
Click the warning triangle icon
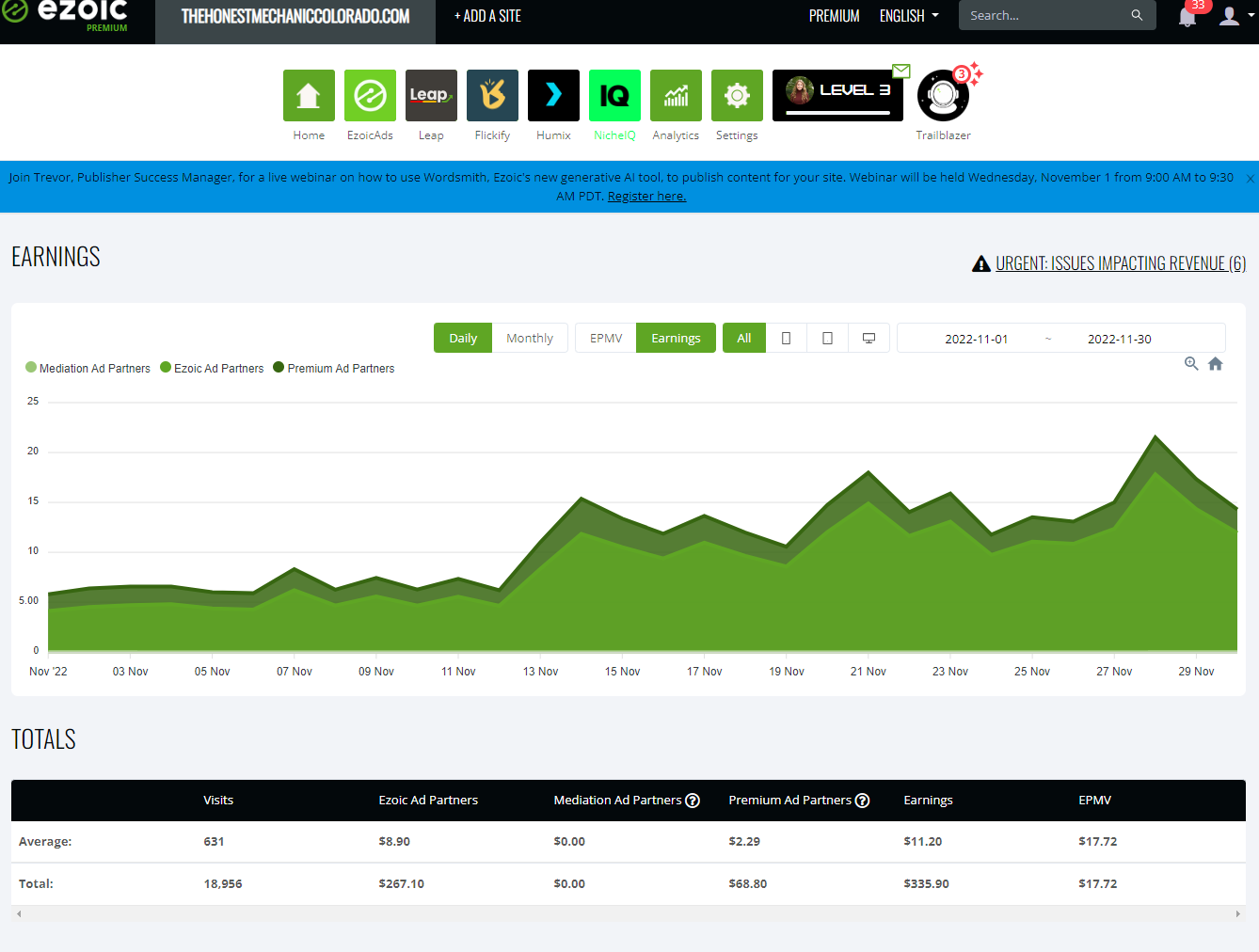point(981,263)
